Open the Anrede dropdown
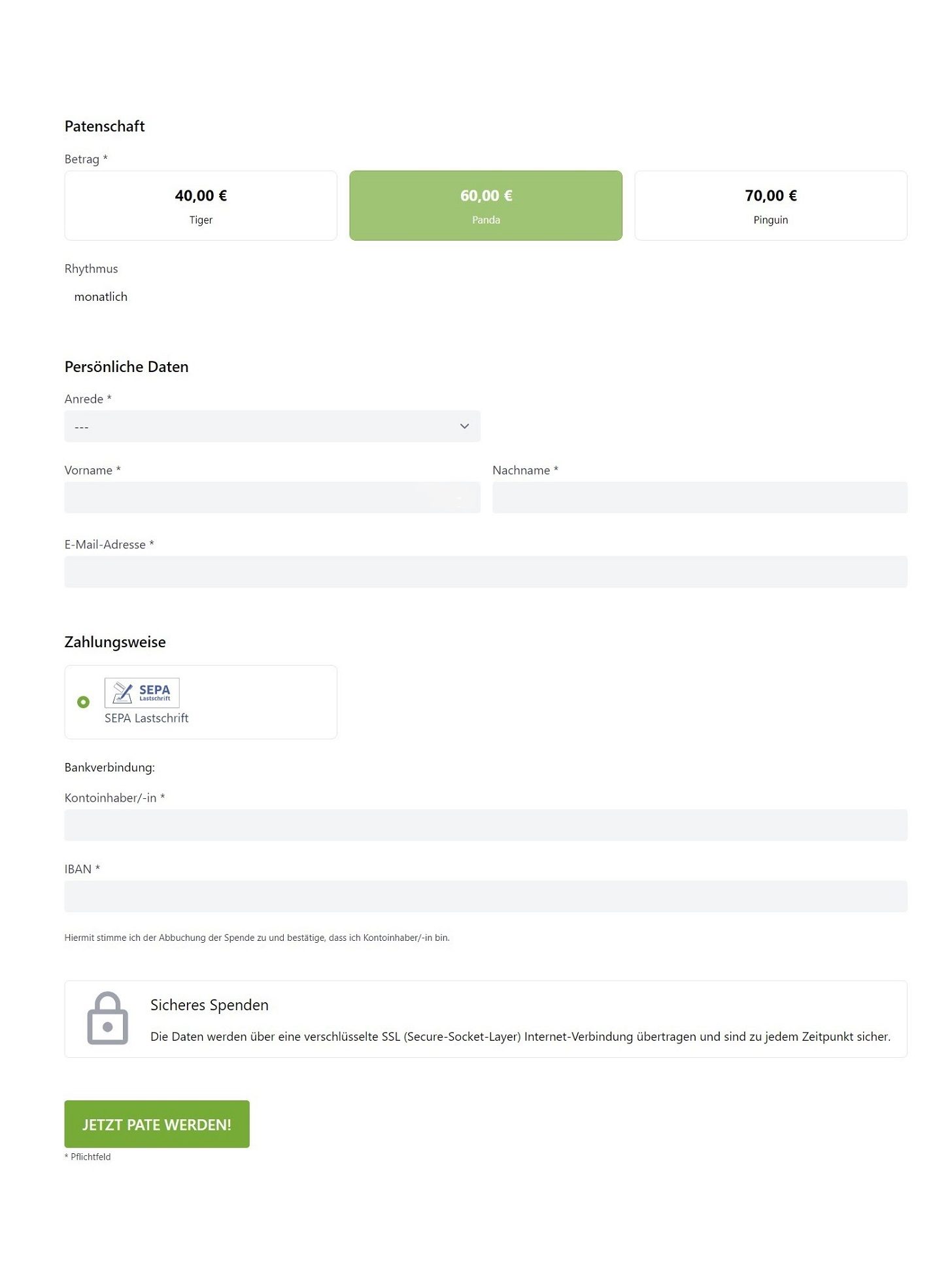 [x=273, y=426]
